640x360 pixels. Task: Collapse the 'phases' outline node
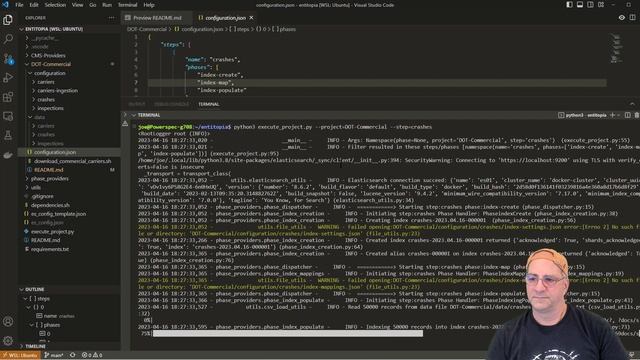tap(32, 325)
